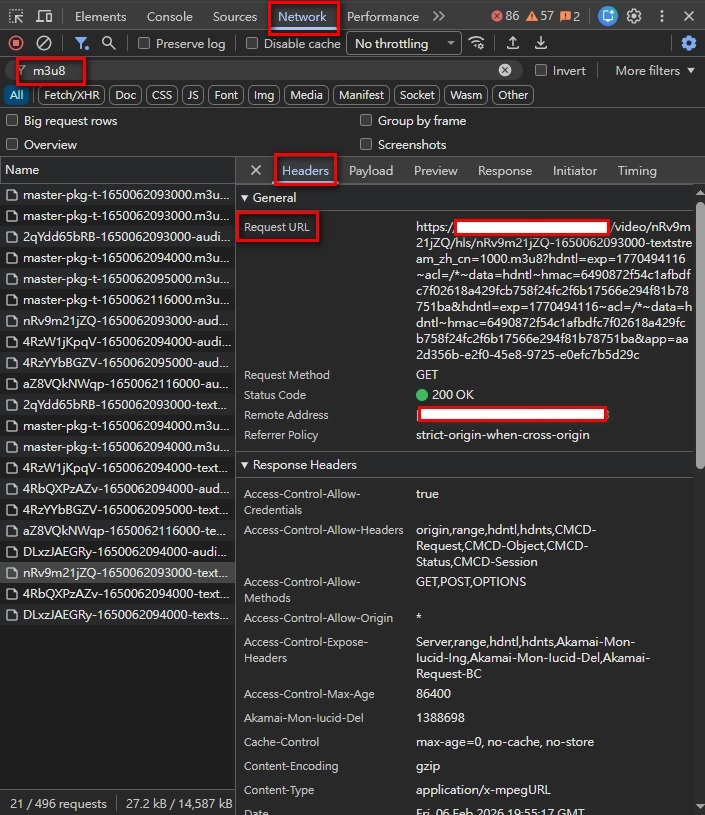Enable the Preserve log checkbox
The image size is (705, 815).
pos(145,44)
